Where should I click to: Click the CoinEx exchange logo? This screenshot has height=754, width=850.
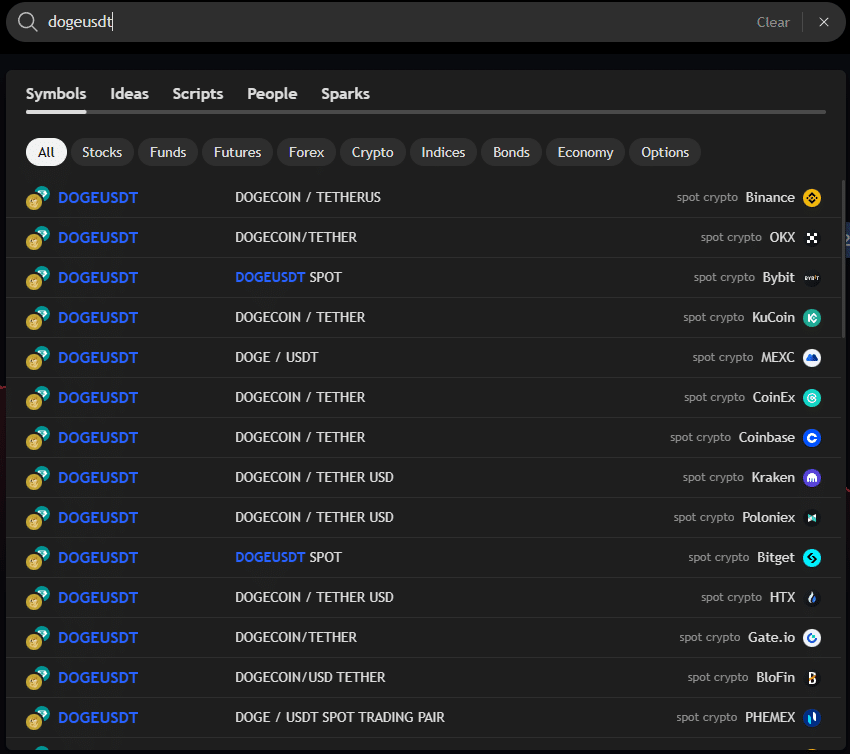tap(812, 398)
